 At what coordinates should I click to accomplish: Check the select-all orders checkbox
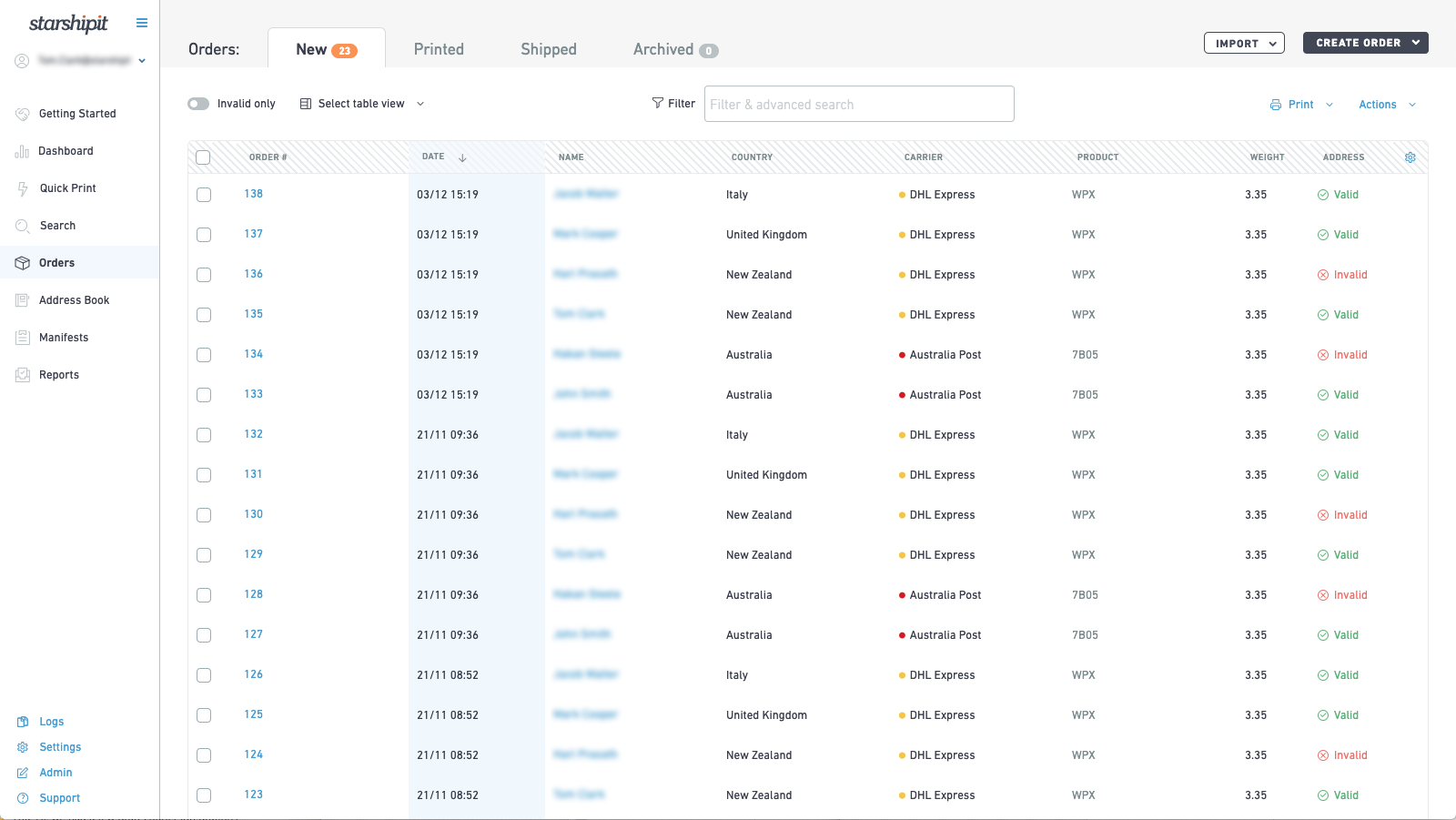click(203, 157)
